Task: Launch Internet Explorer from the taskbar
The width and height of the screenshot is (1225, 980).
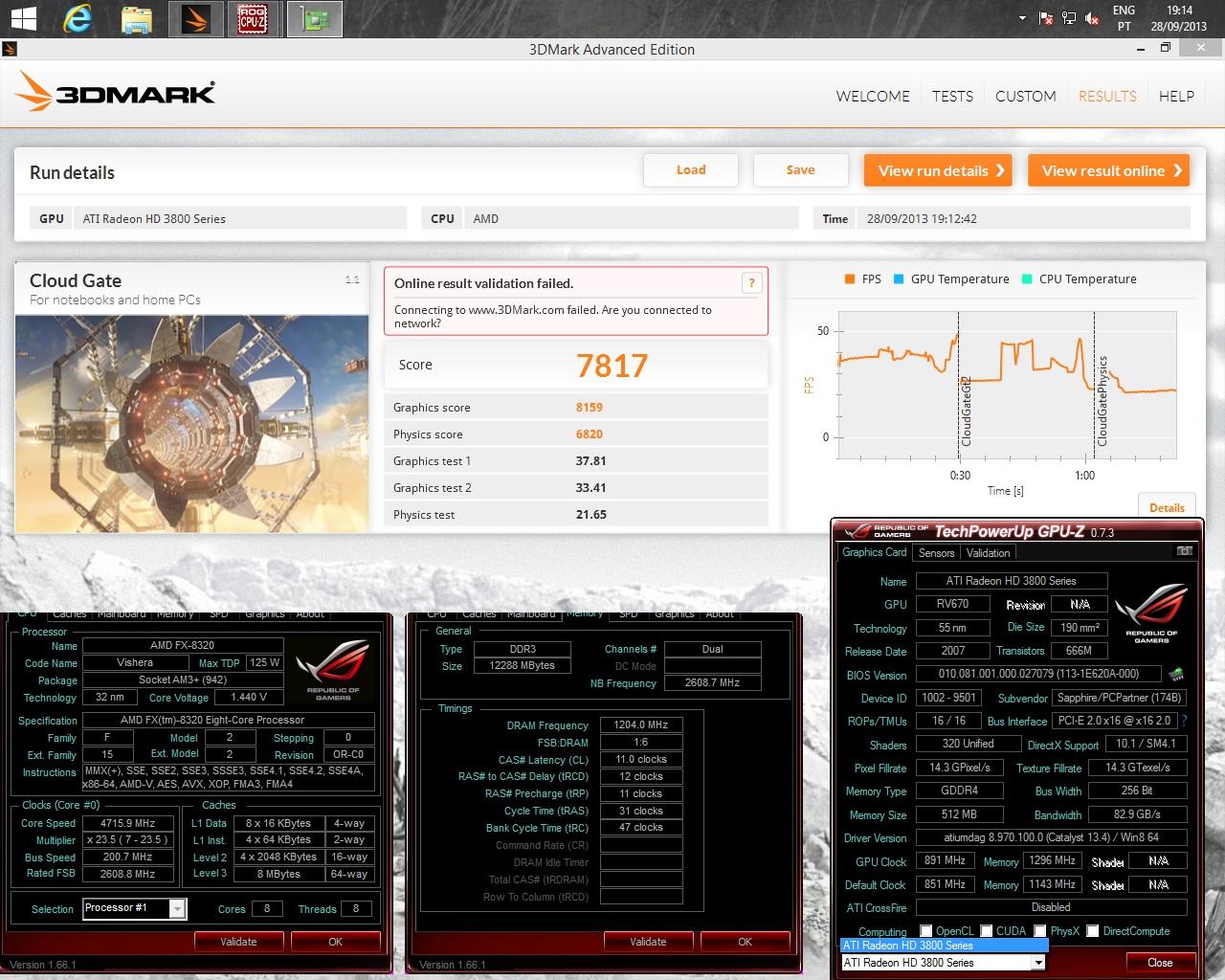Action: click(78, 18)
